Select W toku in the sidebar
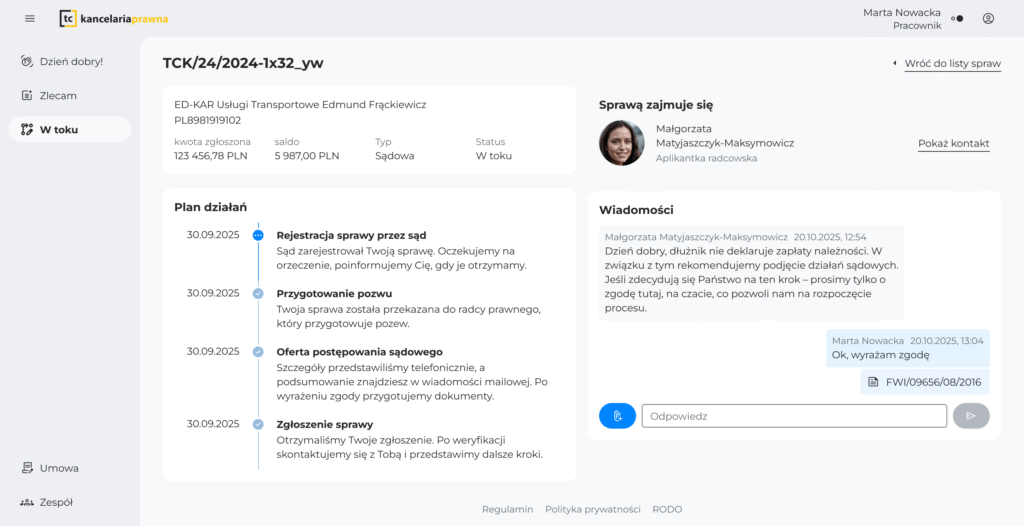1024x526 pixels. pyautogui.click(x=58, y=129)
